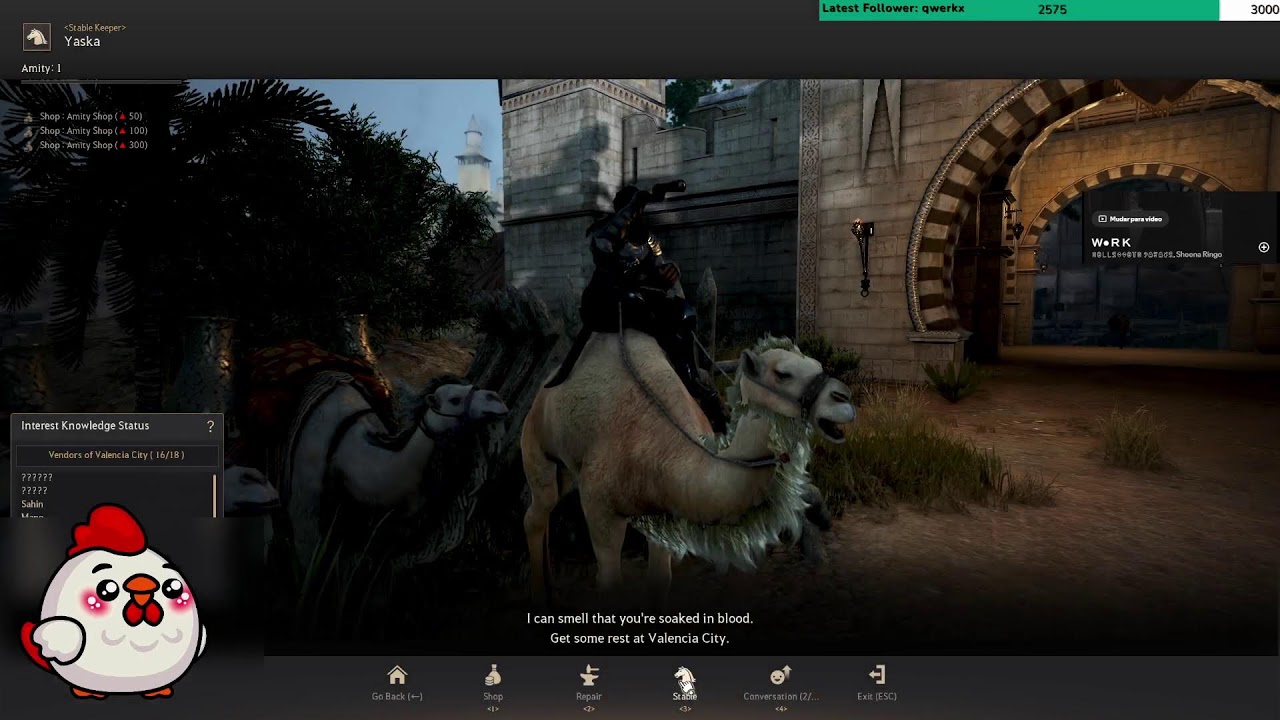The image size is (1280, 720).
Task: Click the bag icon beside Amity Shop 100
Action: point(28,131)
